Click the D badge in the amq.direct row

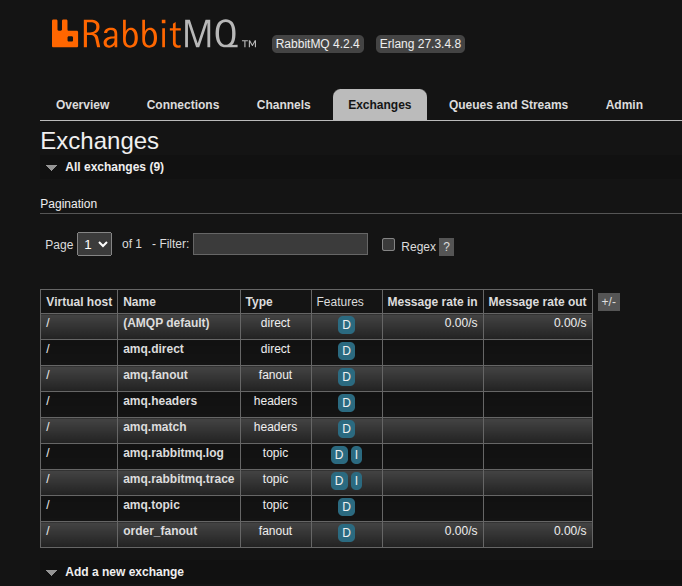(346, 351)
